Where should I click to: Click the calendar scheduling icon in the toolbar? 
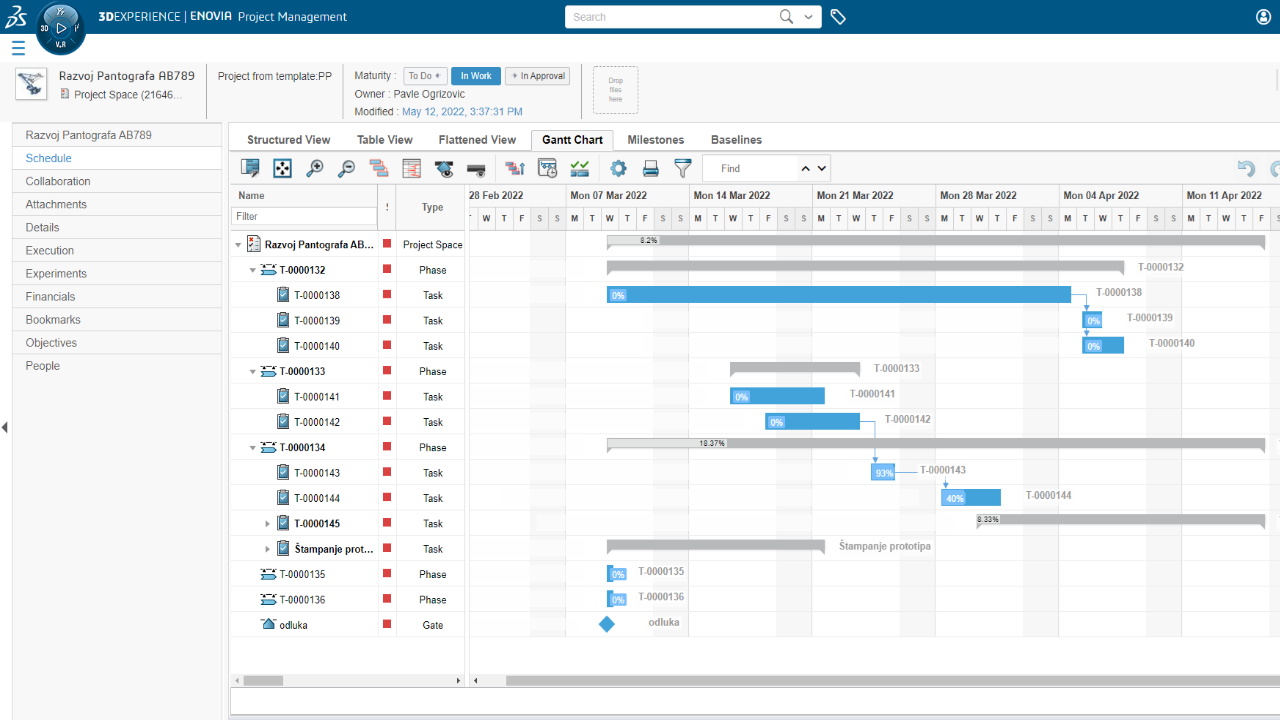546,168
